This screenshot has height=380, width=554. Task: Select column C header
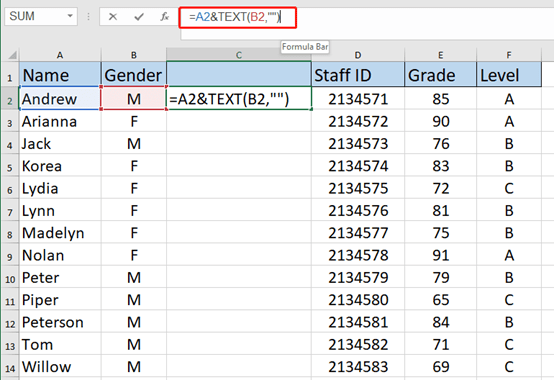(x=239, y=55)
